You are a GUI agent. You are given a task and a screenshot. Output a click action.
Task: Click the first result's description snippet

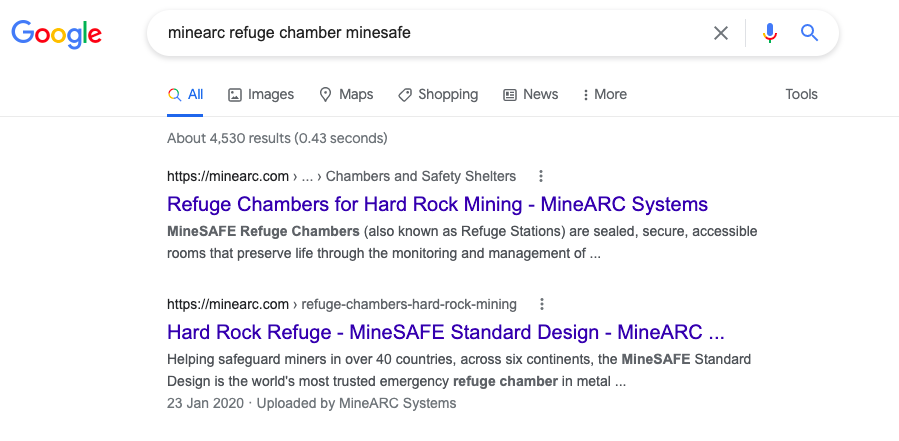[x=462, y=242]
